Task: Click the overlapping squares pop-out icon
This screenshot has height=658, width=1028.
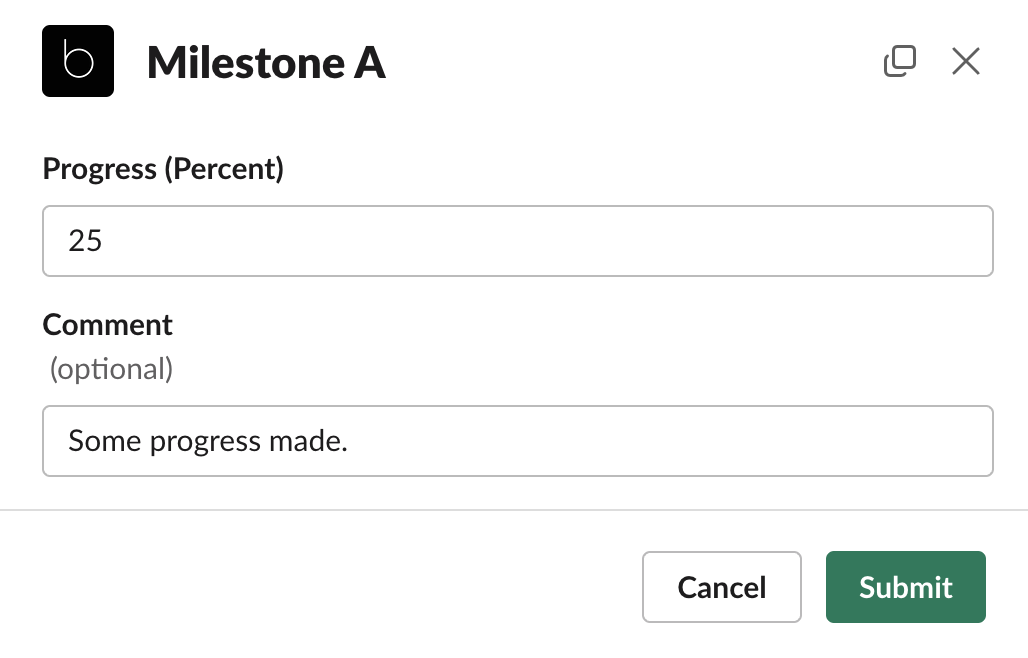Action: click(x=900, y=61)
